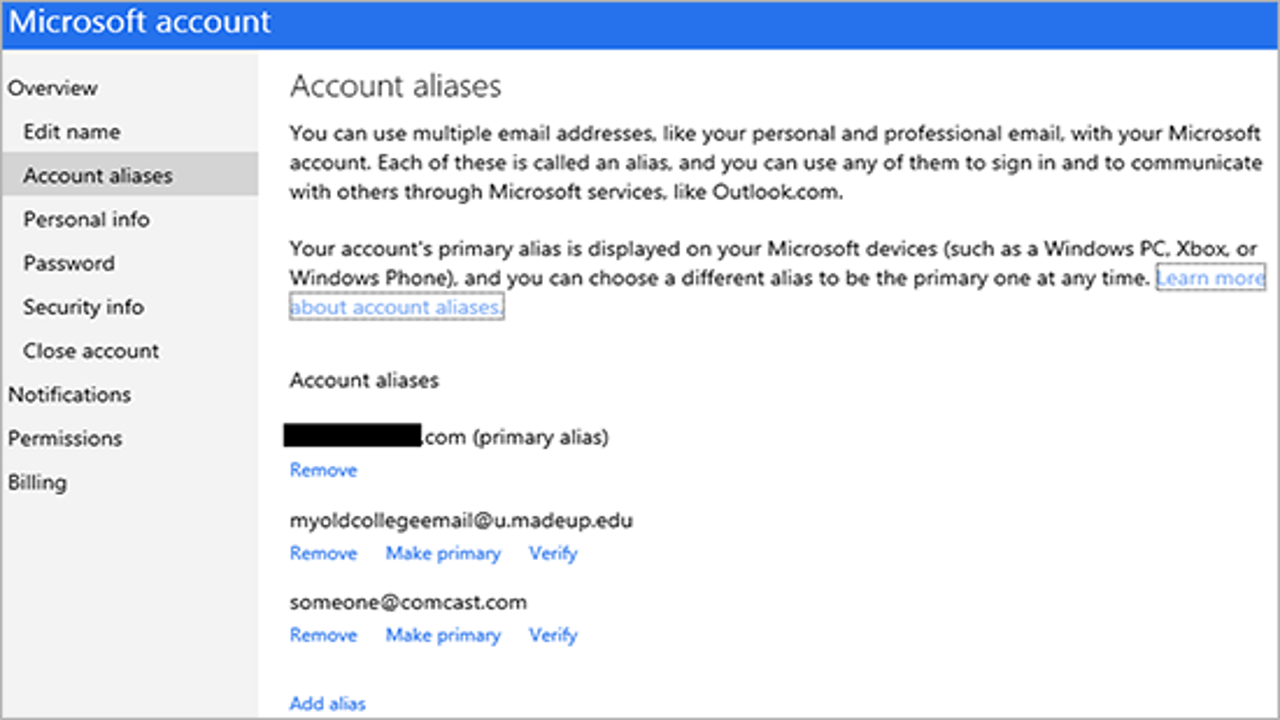The width and height of the screenshot is (1280, 720).
Task: Click the Account aliases page heading
Action: click(395, 86)
